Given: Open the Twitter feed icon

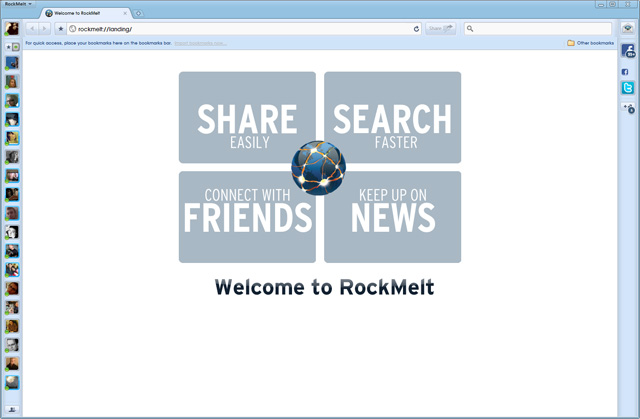Looking at the screenshot, I should (628, 88).
